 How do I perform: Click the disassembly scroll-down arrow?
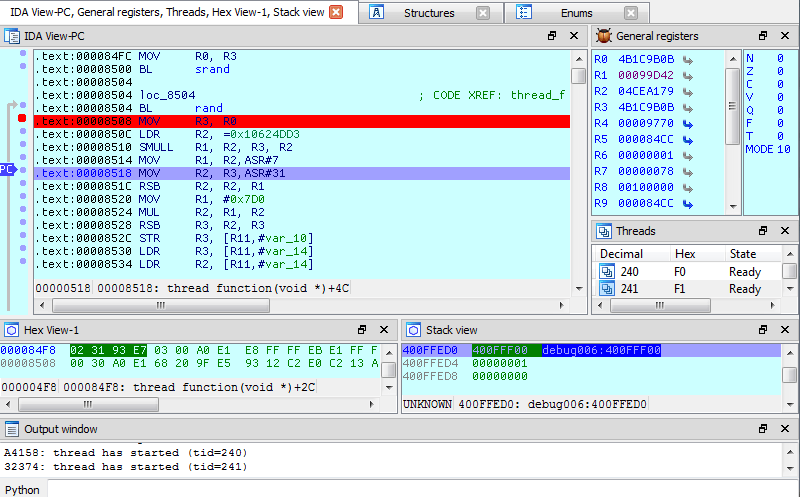(579, 289)
